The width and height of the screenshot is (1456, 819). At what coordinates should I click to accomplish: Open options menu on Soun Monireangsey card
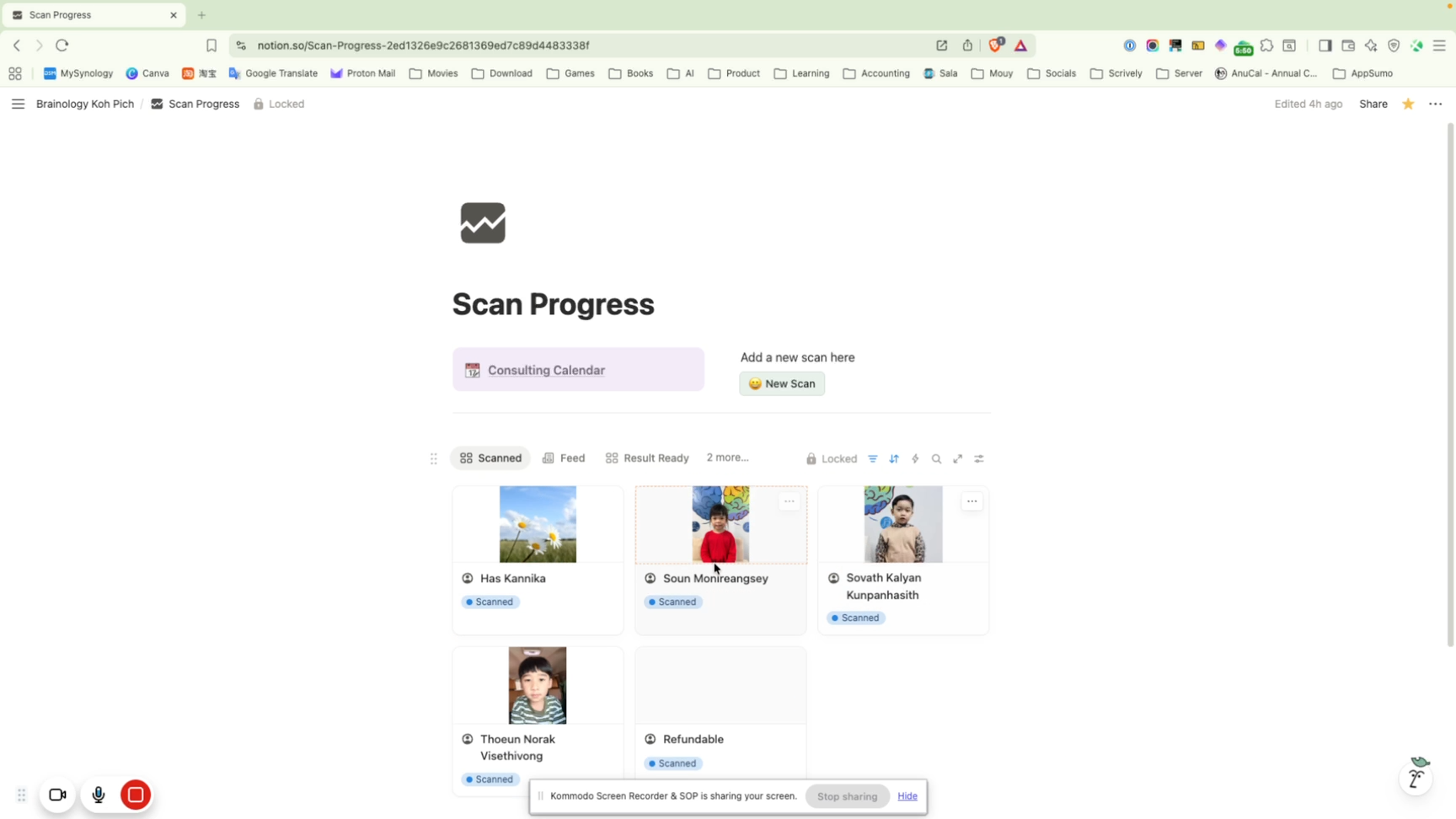(790, 501)
